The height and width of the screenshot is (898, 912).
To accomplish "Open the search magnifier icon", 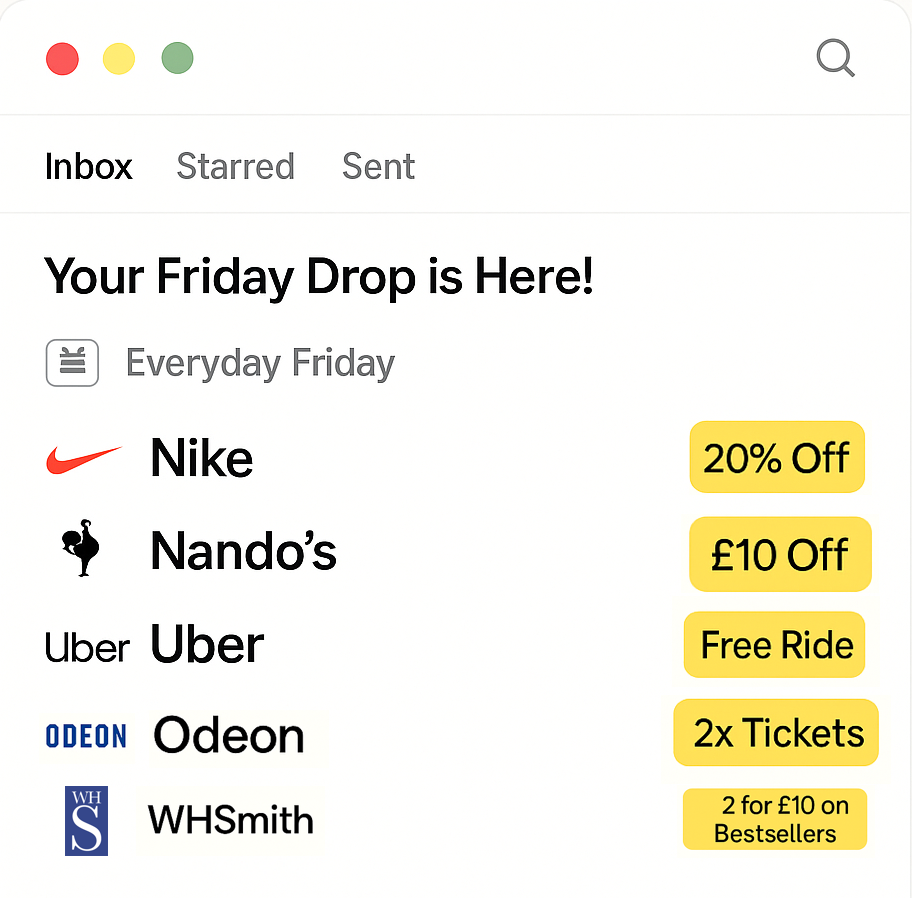I will point(836,58).
